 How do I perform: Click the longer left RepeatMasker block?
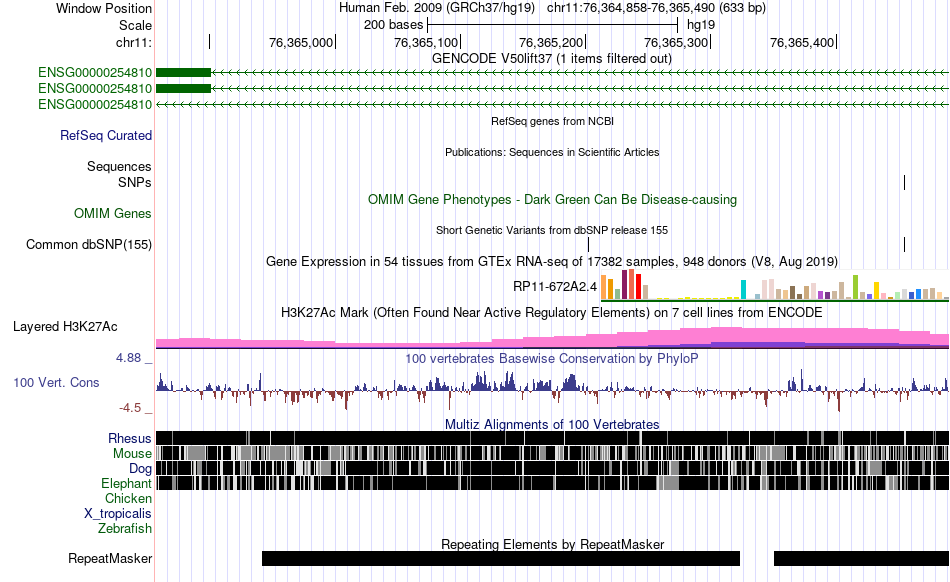point(501,558)
